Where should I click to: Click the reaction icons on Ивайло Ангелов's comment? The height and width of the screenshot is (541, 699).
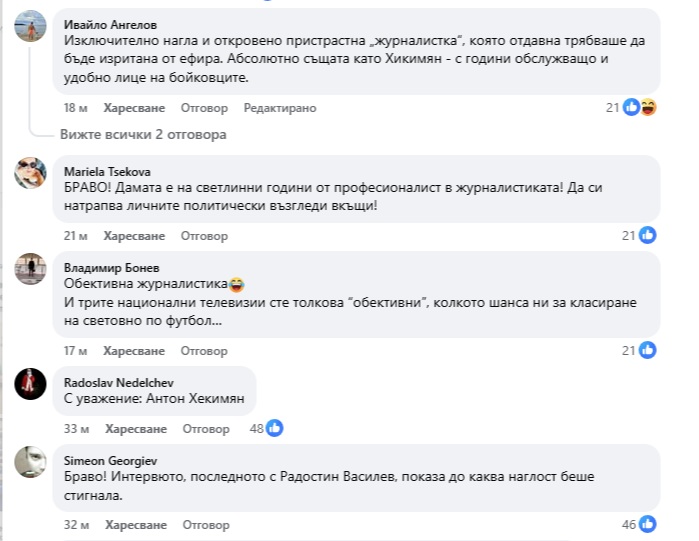point(639,108)
